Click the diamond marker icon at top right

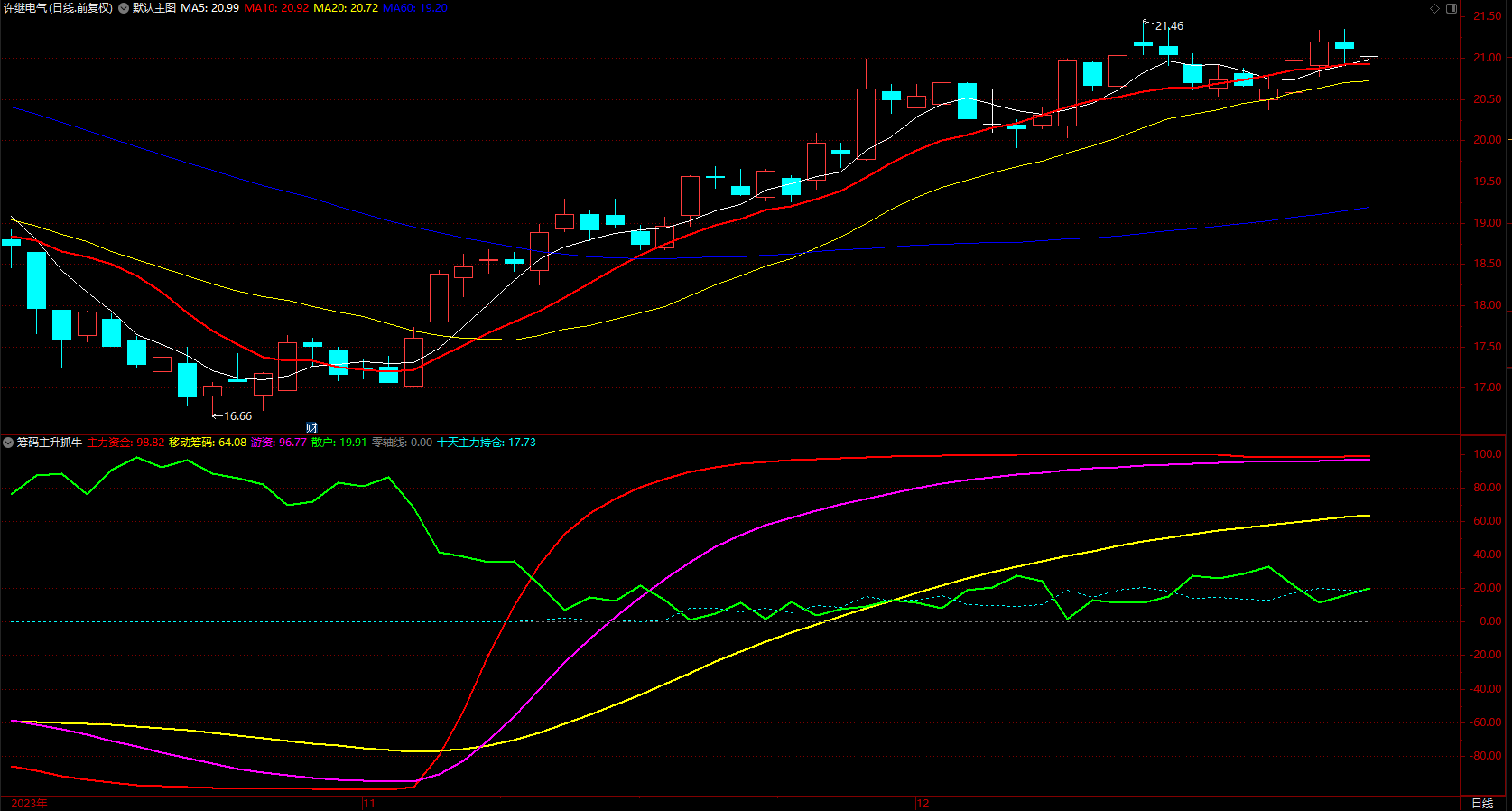(x=1435, y=8)
